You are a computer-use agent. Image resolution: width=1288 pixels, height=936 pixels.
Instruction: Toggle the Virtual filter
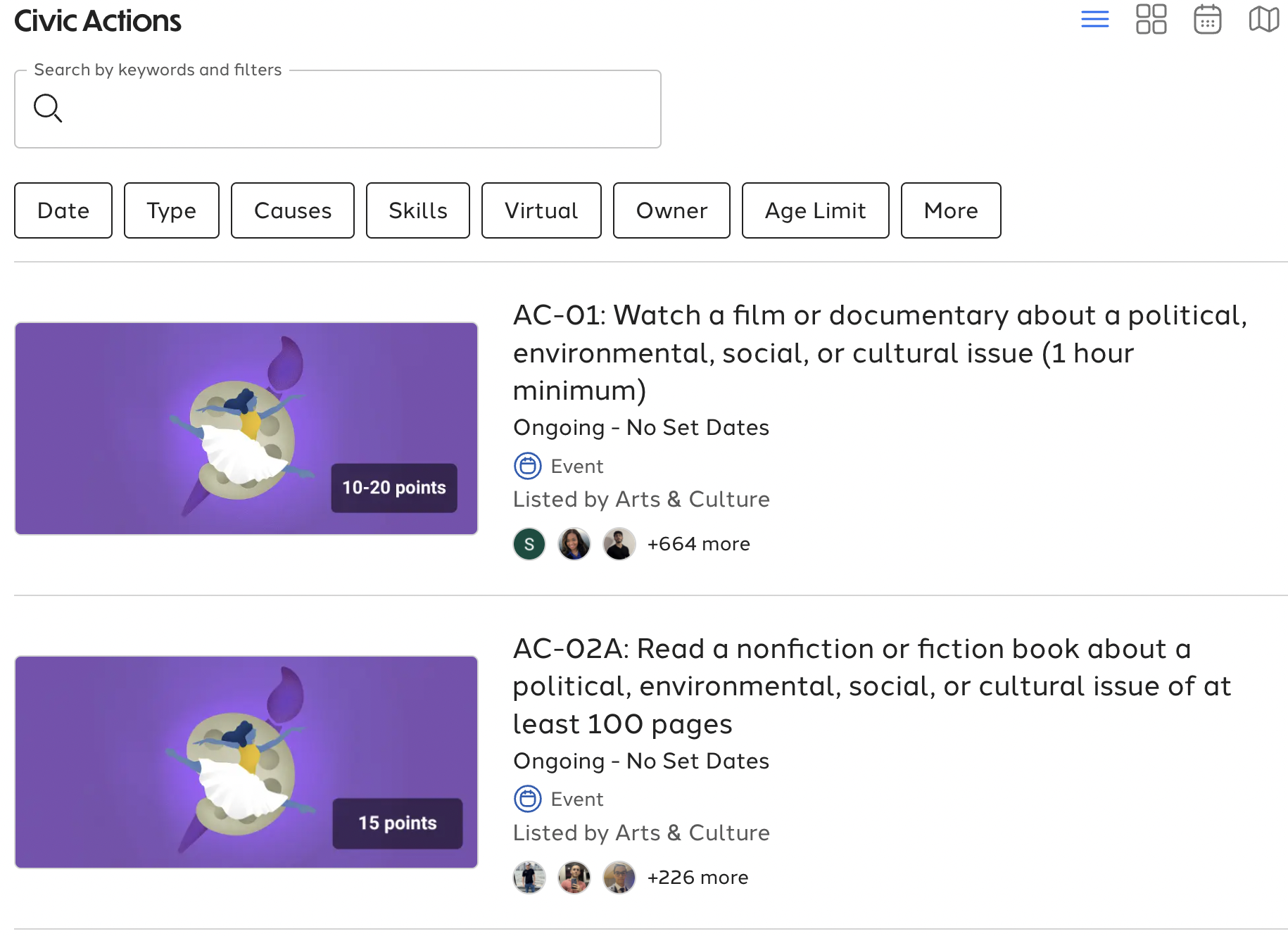pyautogui.click(x=541, y=210)
